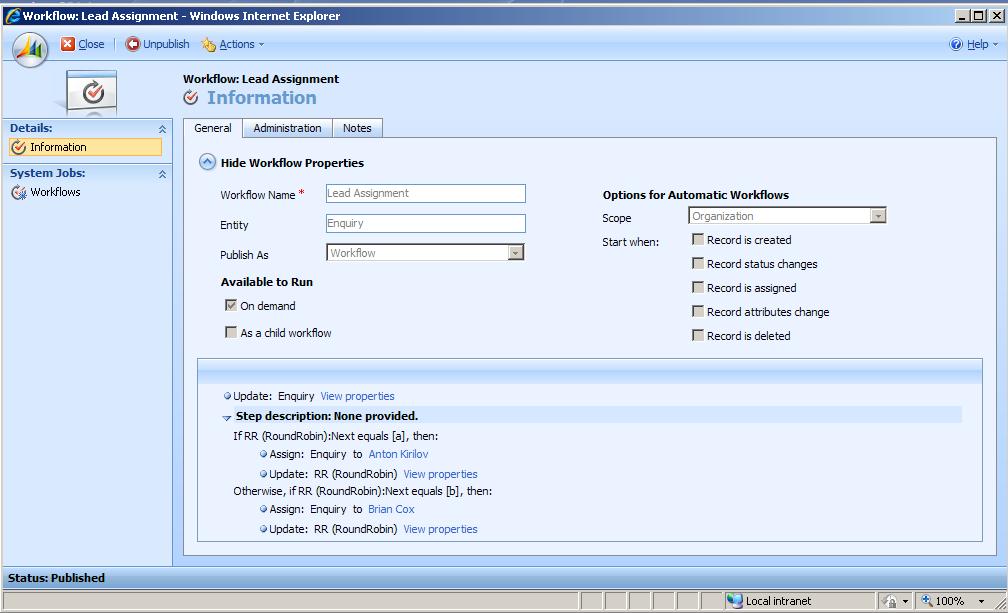Click the Actions toolbar icon

[x=208, y=44]
